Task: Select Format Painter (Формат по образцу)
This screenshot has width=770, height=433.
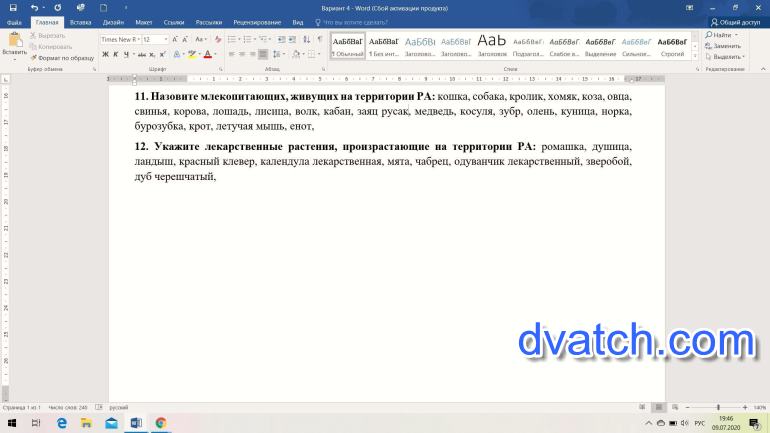Action: [62, 58]
